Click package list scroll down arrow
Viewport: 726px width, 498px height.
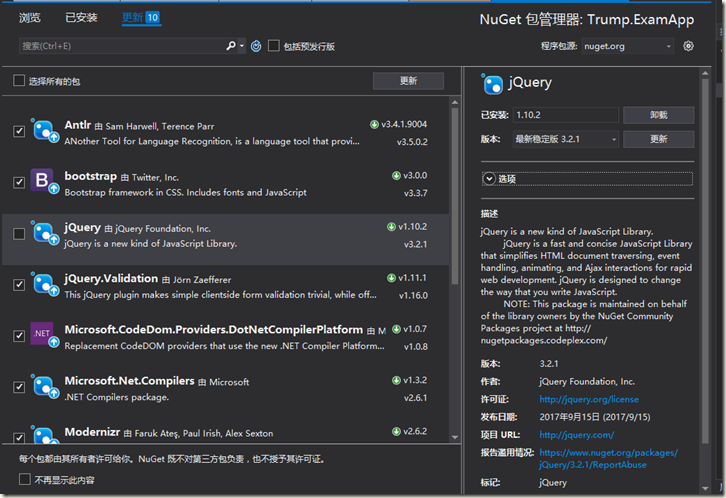(455, 437)
